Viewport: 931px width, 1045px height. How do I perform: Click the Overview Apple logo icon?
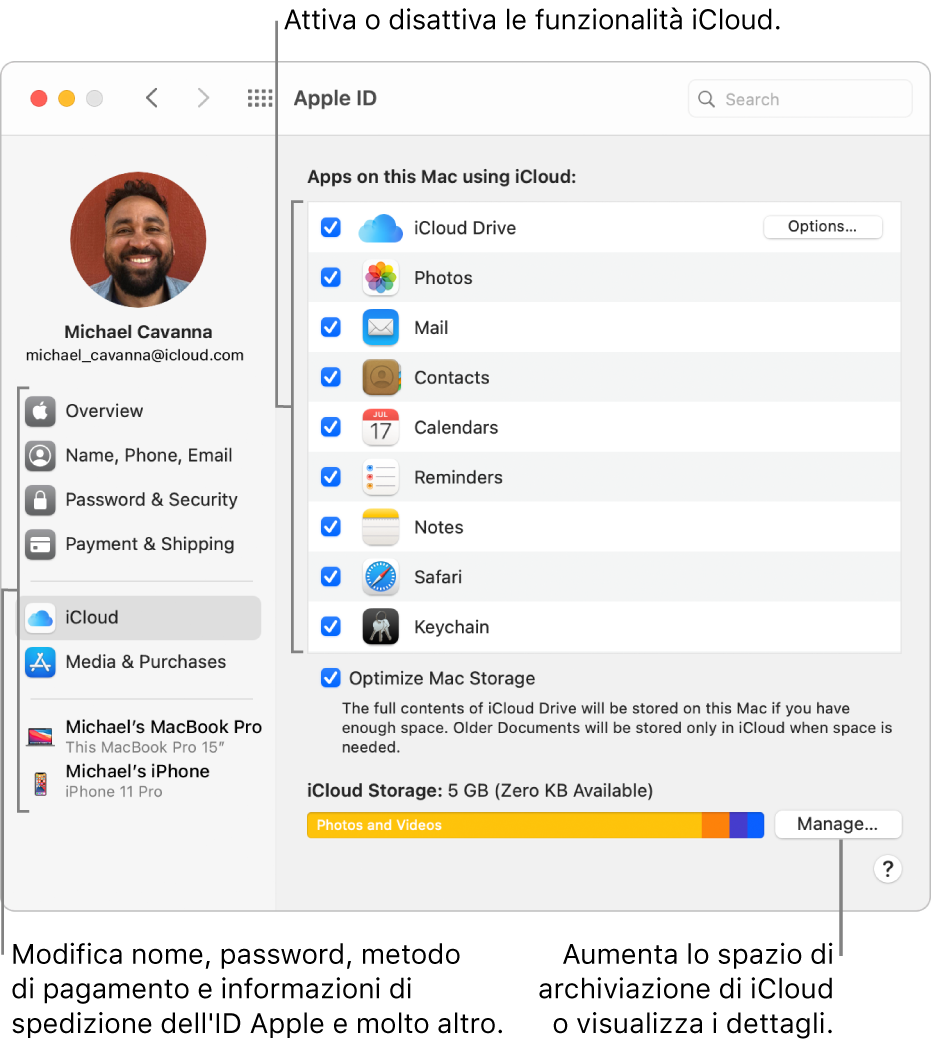pos(41,411)
